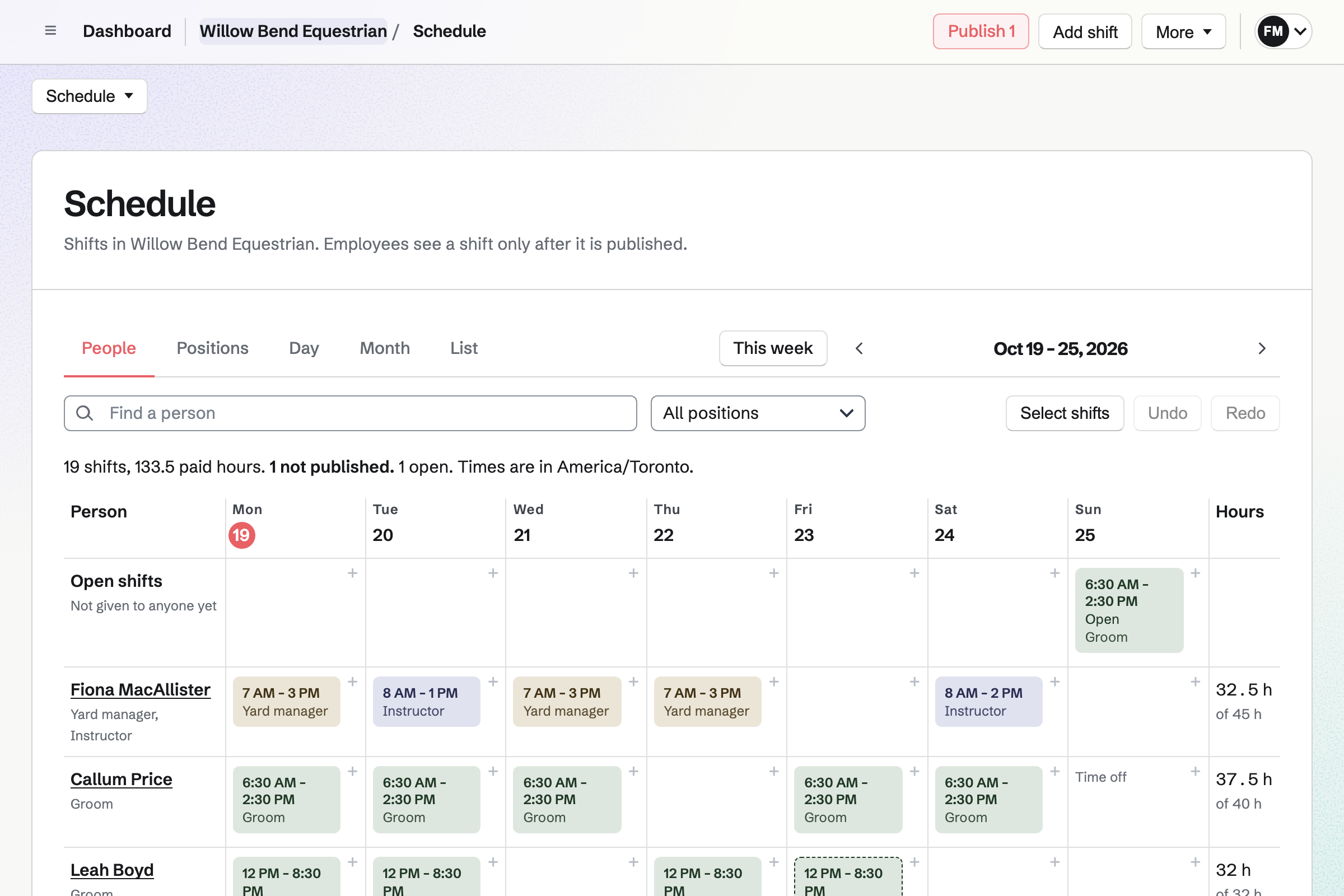
Task: Add open shift on Friday 23
Action: [914, 573]
